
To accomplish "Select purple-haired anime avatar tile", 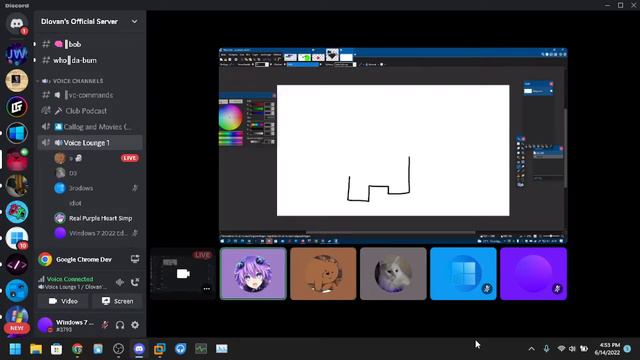I will (253, 273).
